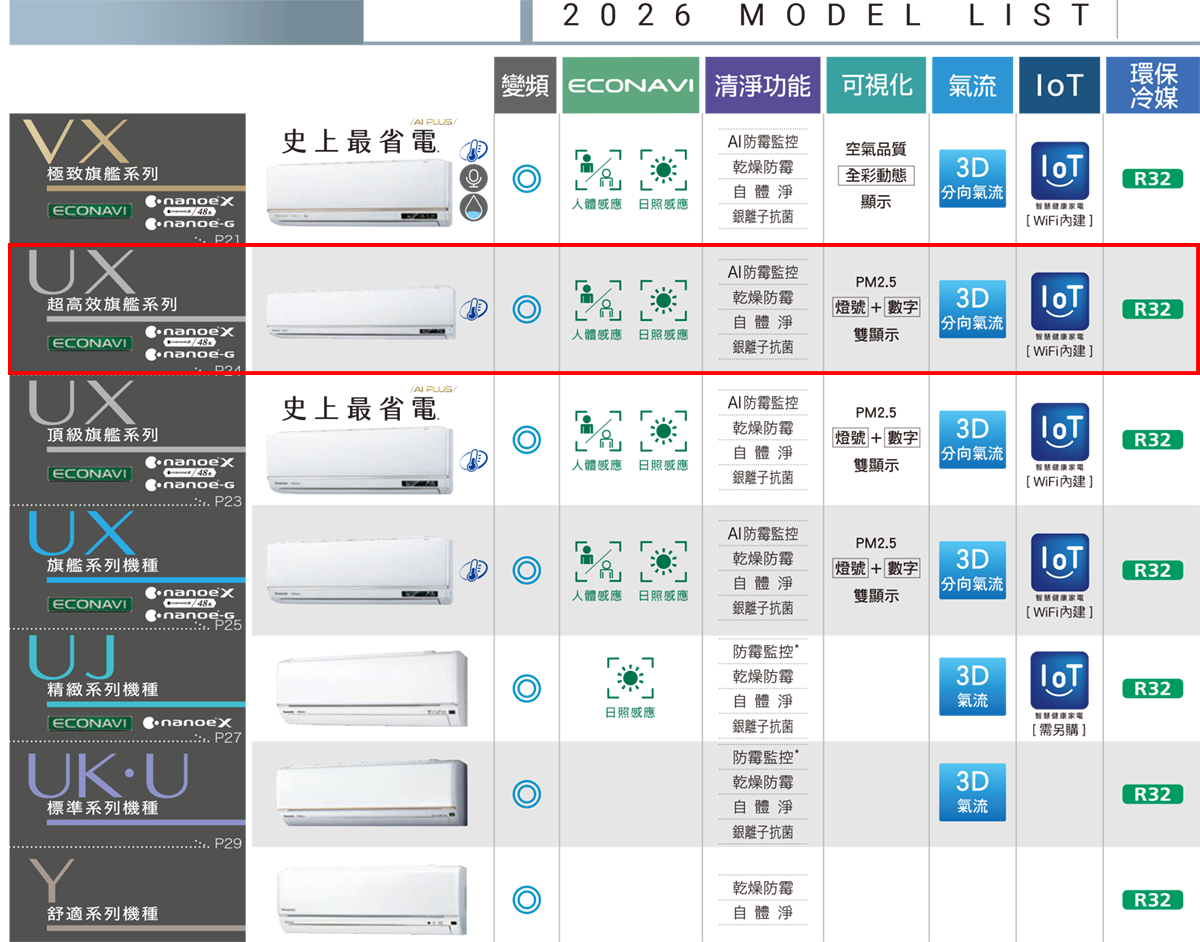Click 全彩動態 box in VX row

[x=875, y=175]
